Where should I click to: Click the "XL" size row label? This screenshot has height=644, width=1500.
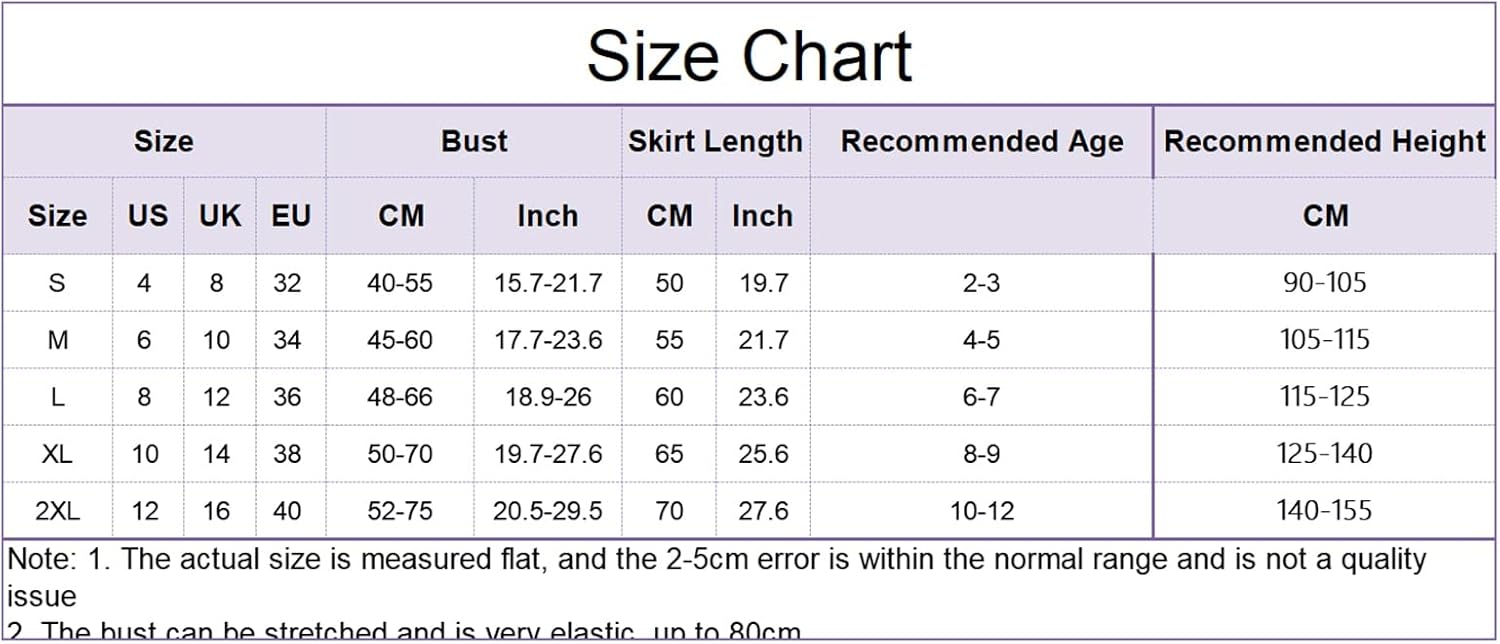coord(57,454)
